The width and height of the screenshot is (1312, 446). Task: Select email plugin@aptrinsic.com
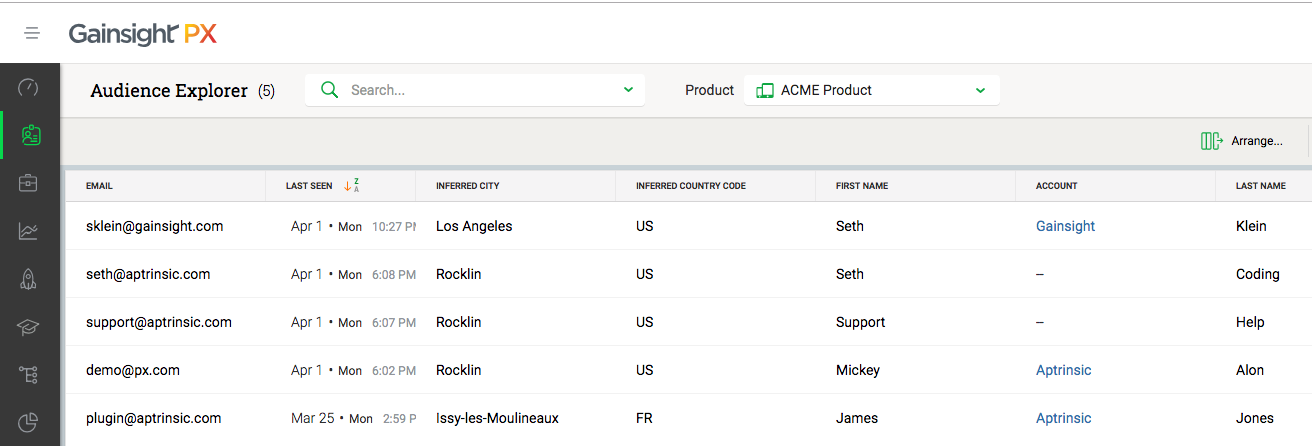point(154,418)
